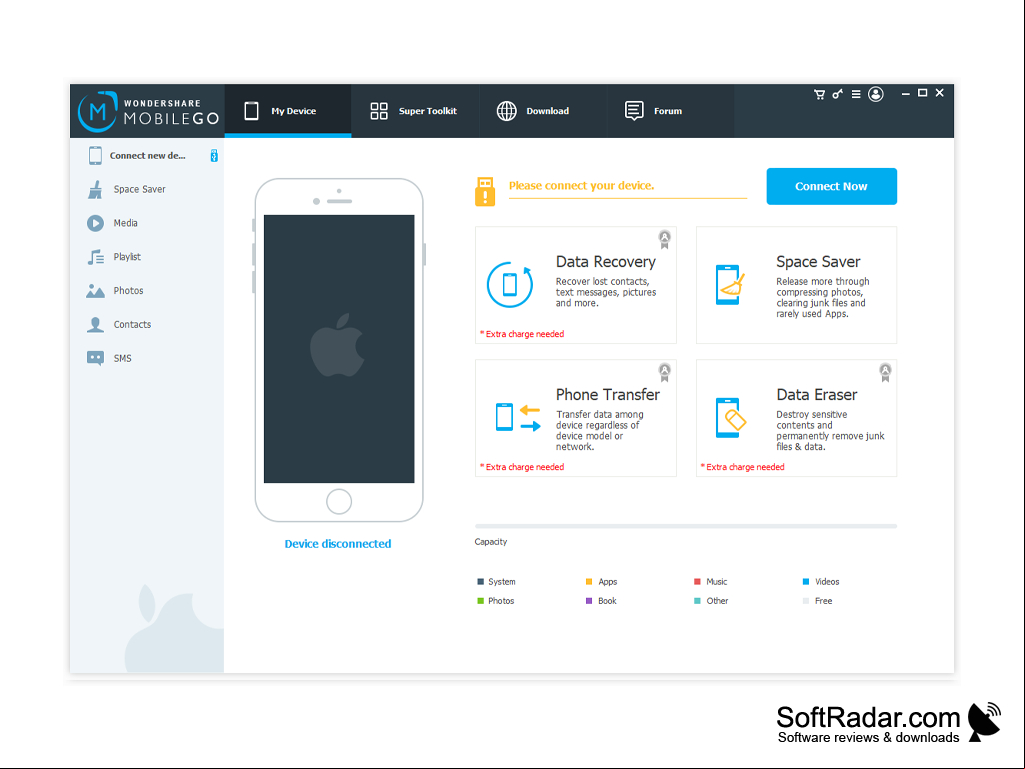Click the Videos legend color swatch
Image resolution: width=1025 pixels, height=769 pixels.
pyautogui.click(x=805, y=582)
